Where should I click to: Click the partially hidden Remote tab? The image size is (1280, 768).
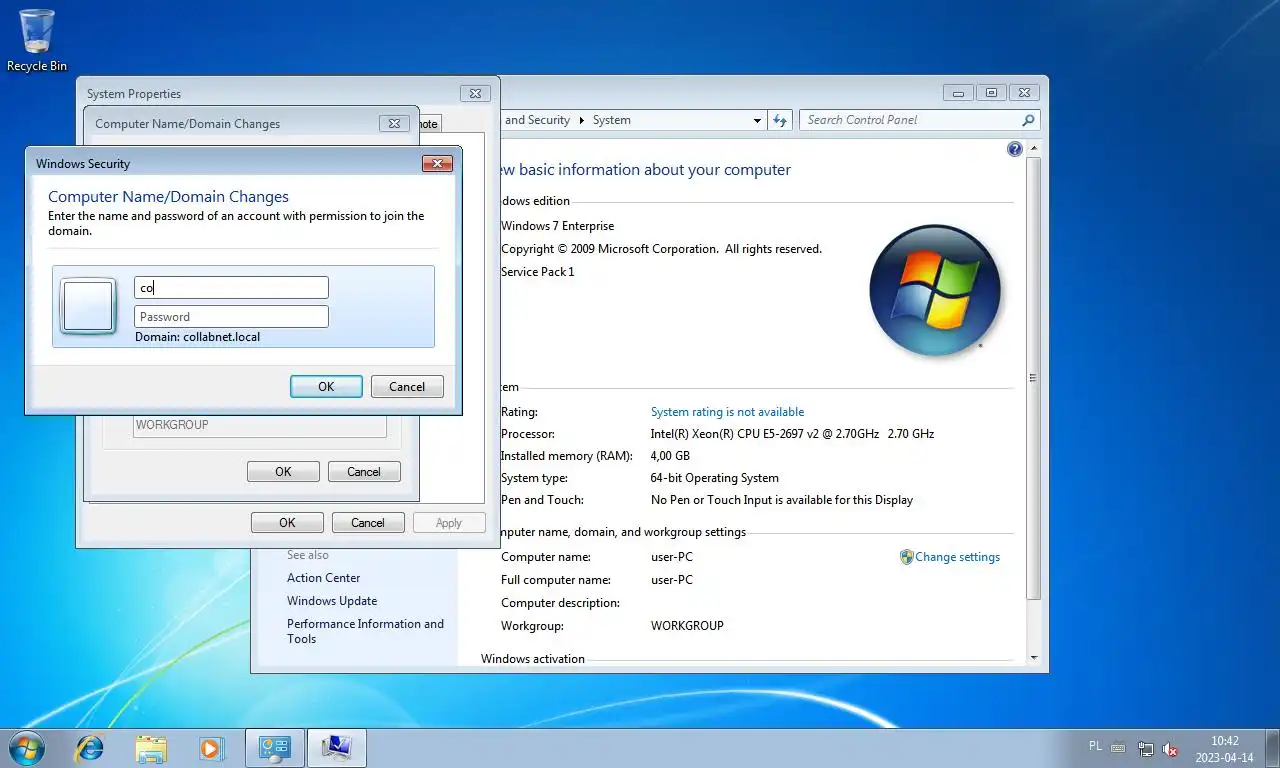click(x=428, y=124)
